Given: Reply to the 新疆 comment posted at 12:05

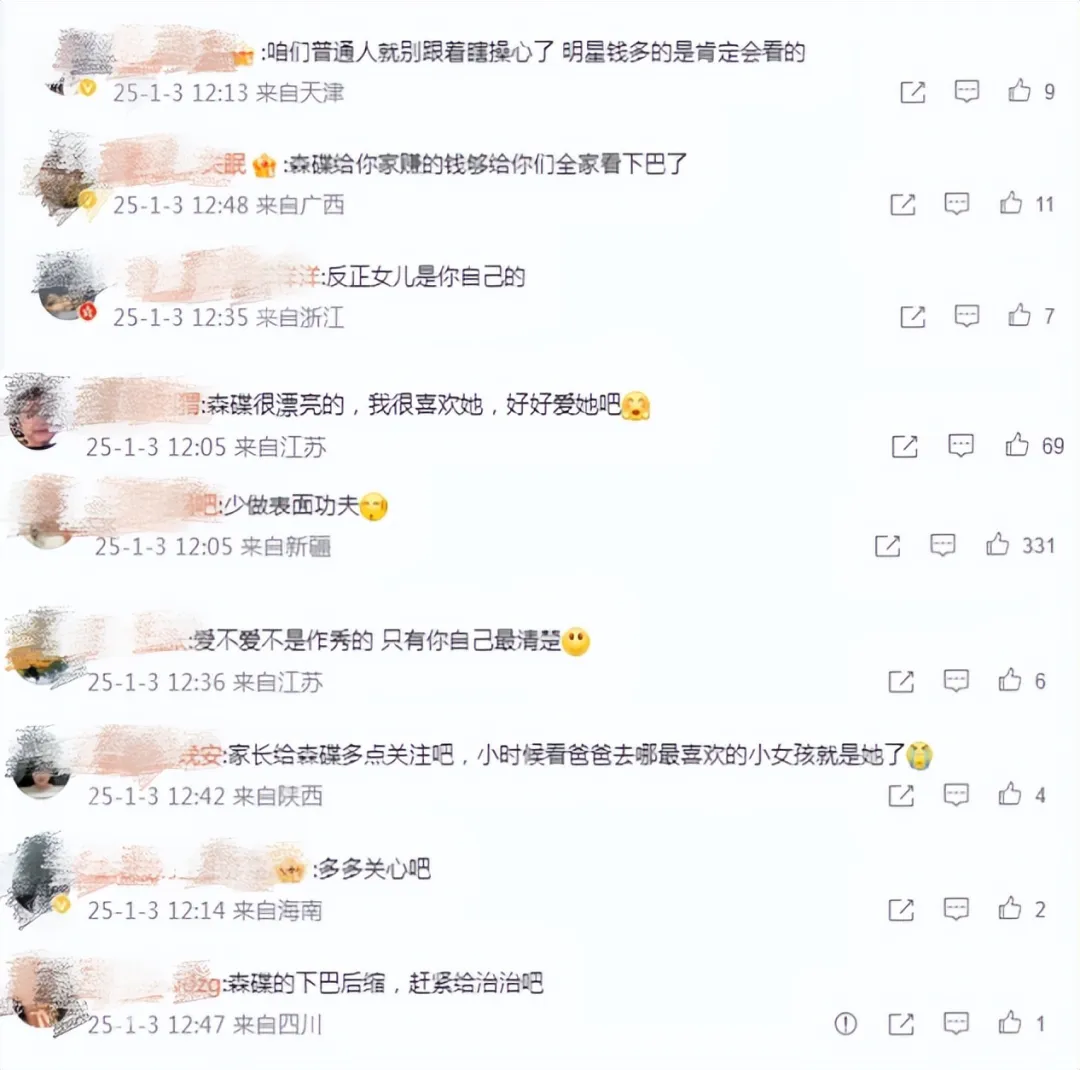Looking at the screenshot, I should 942,545.
